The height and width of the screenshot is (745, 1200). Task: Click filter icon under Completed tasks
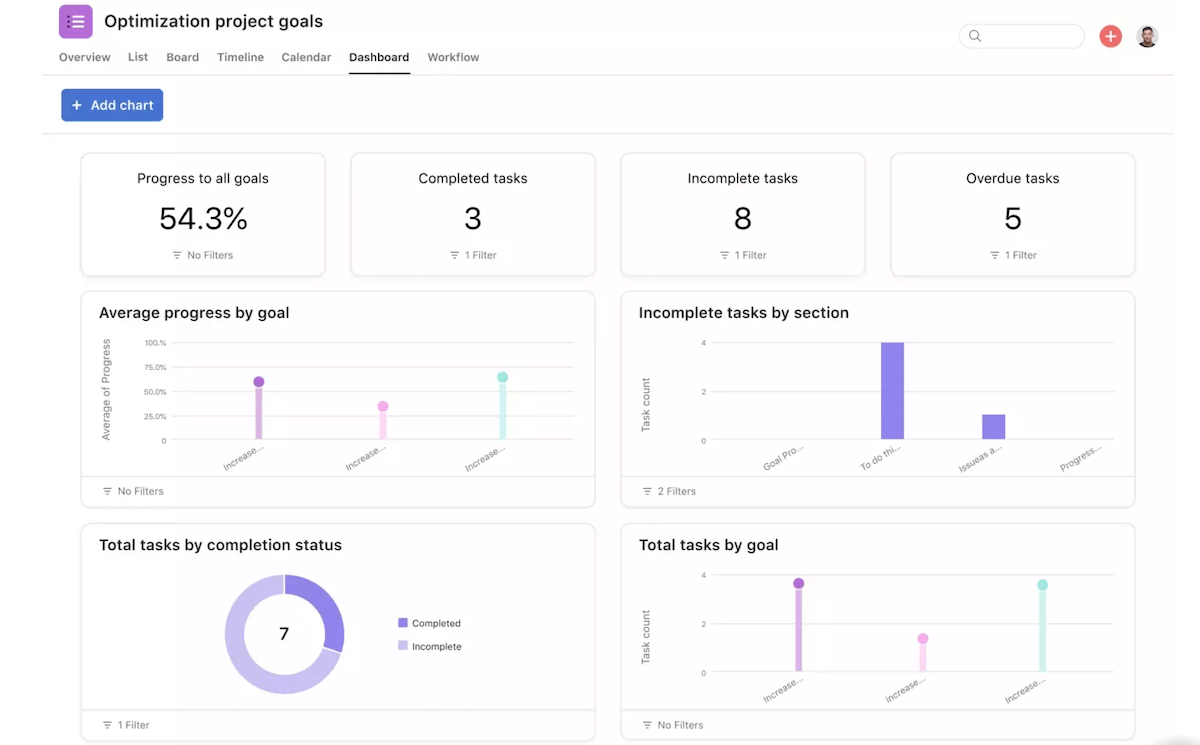(455, 256)
